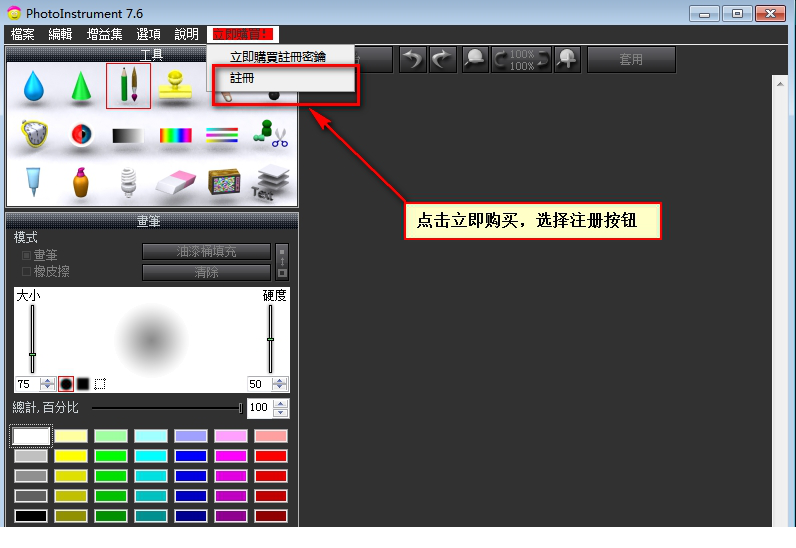Select the layered Text tool
This screenshot has width=796, height=548.
(x=271, y=182)
